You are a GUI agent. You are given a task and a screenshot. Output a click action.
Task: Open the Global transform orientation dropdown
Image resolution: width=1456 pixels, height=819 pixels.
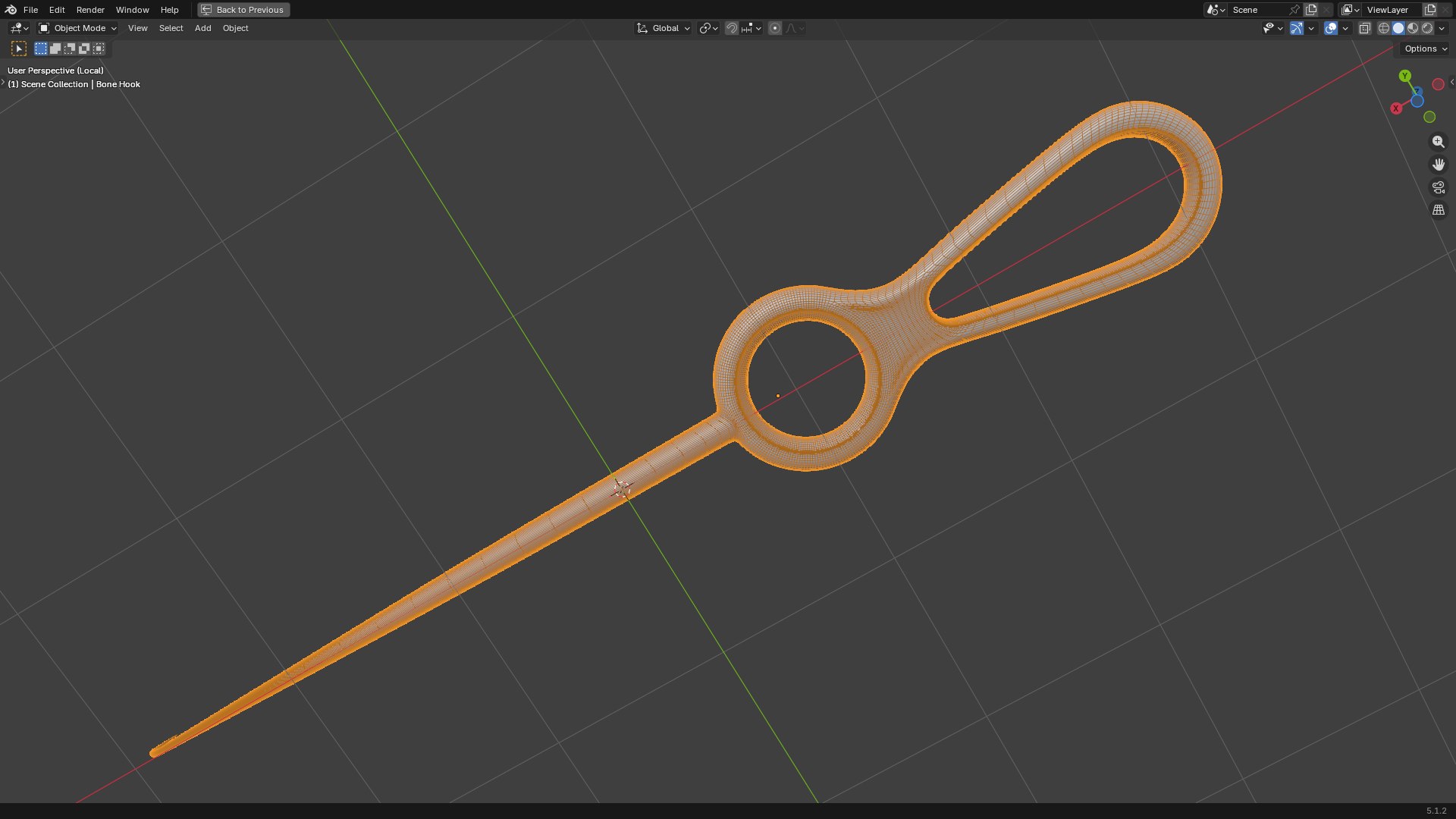click(x=664, y=28)
